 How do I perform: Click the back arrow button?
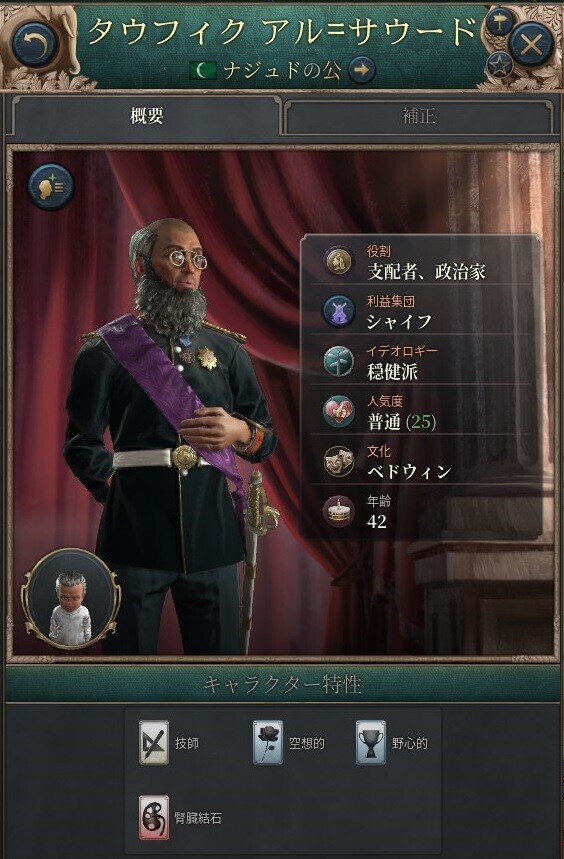[x=36, y=44]
